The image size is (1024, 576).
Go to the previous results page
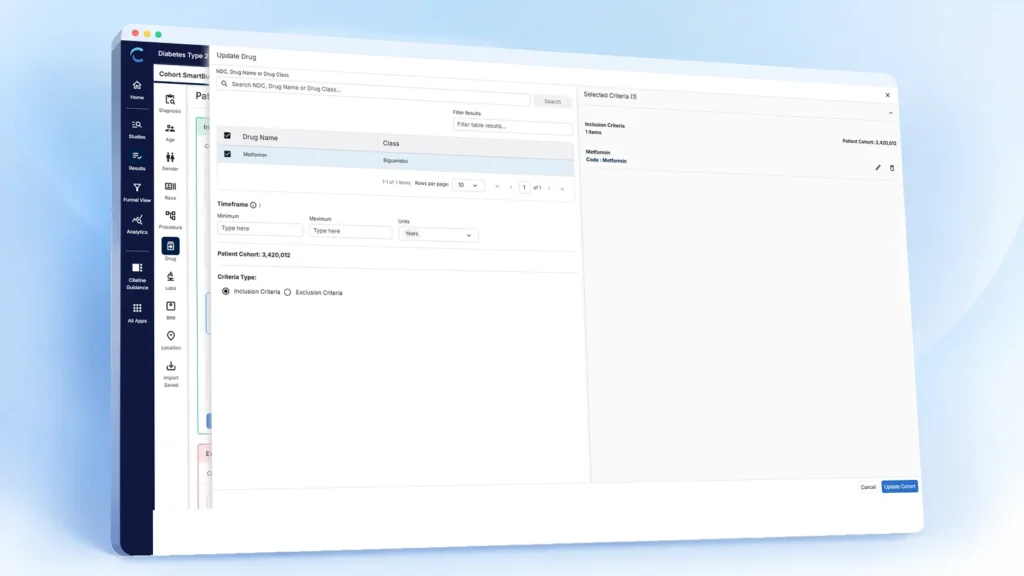pyautogui.click(x=511, y=187)
